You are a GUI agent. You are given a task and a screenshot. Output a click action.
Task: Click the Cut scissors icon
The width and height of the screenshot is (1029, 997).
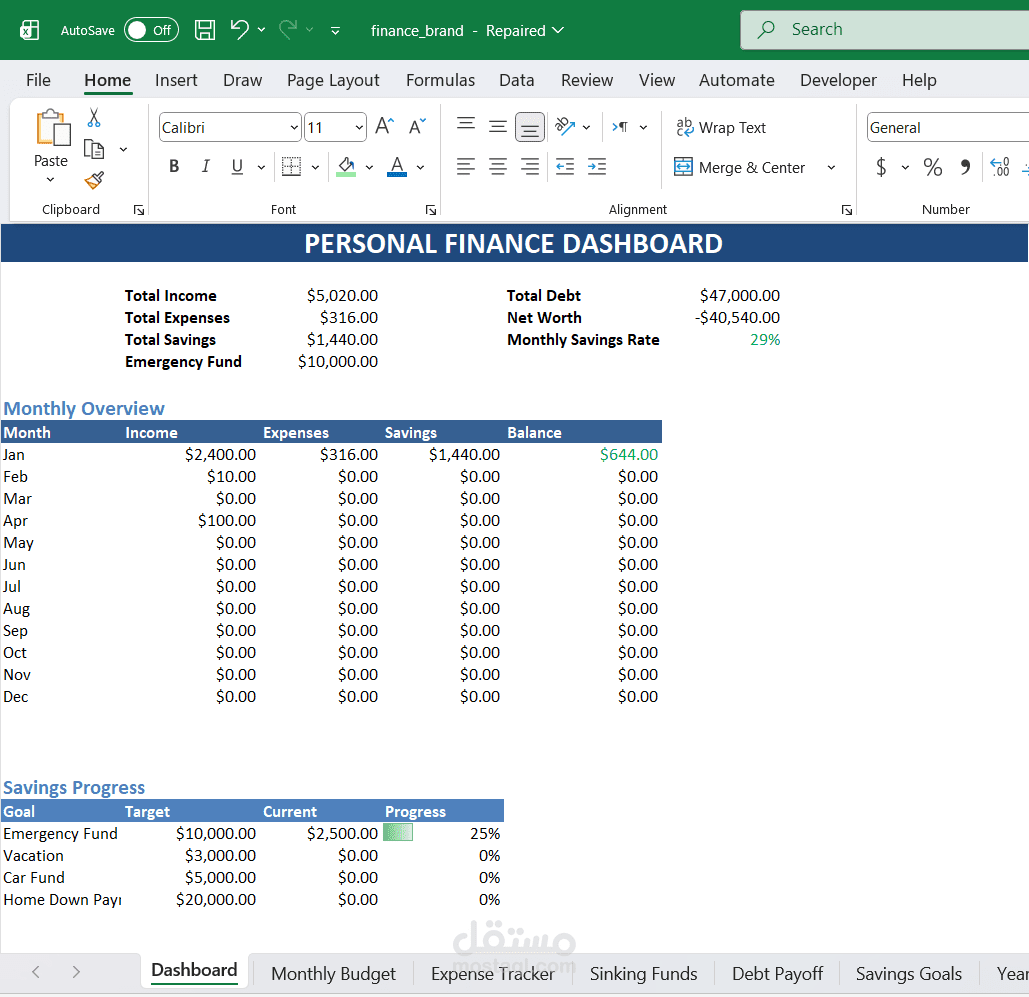(x=94, y=118)
